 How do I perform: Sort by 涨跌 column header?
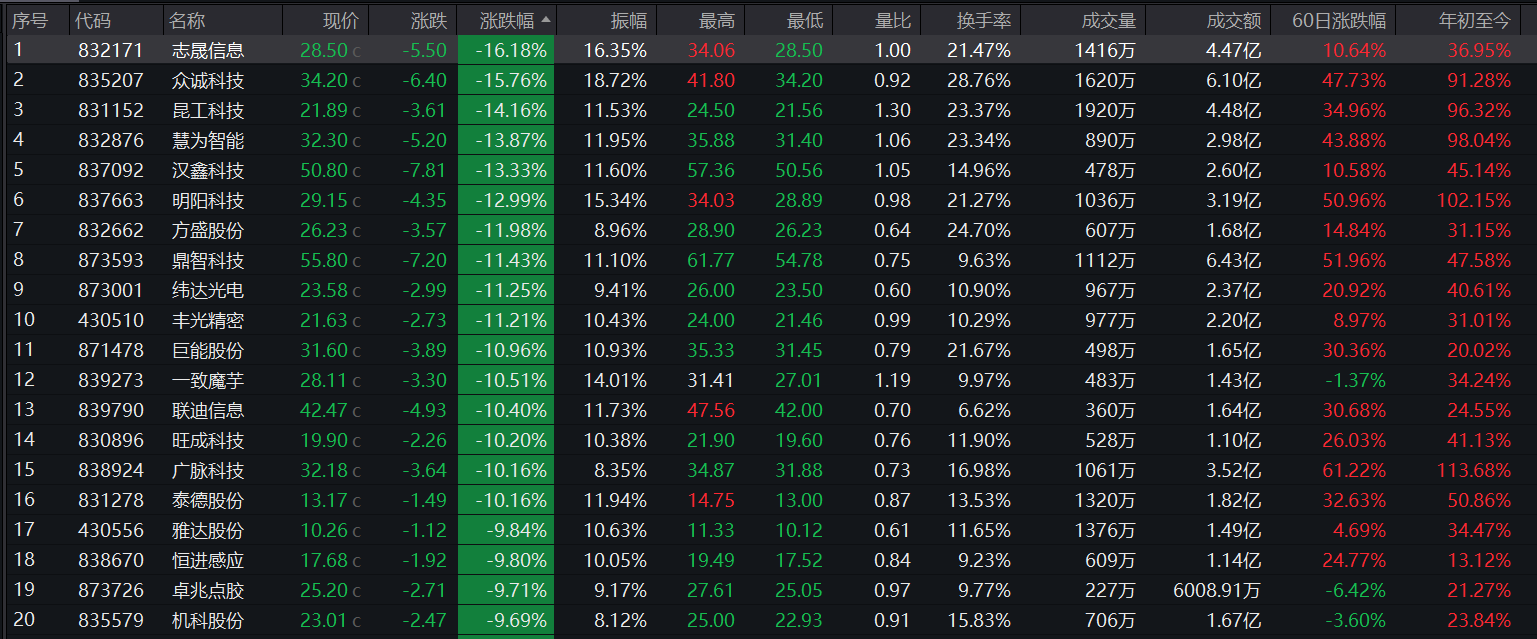point(429,21)
